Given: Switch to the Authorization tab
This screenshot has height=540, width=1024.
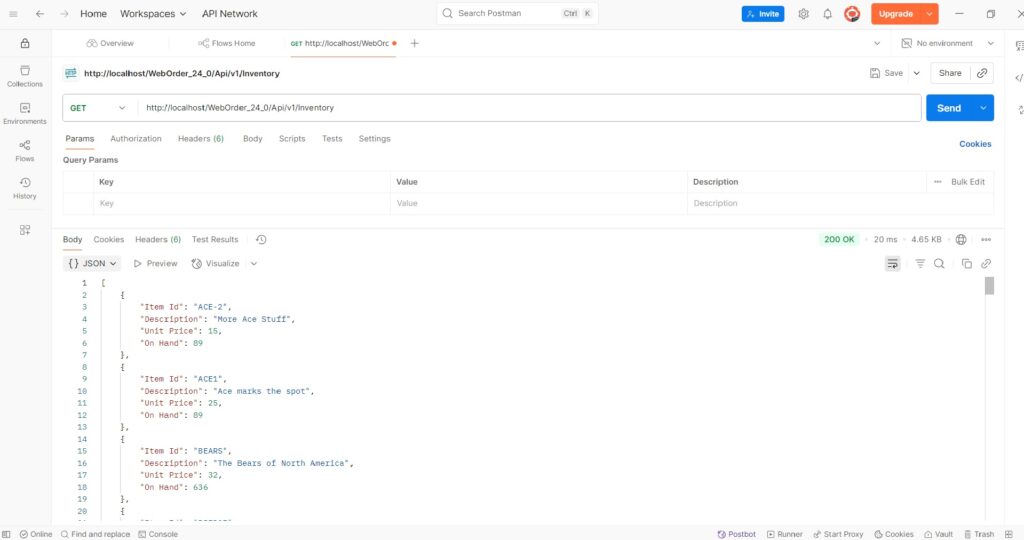Looking at the screenshot, I should pos(136,138).
